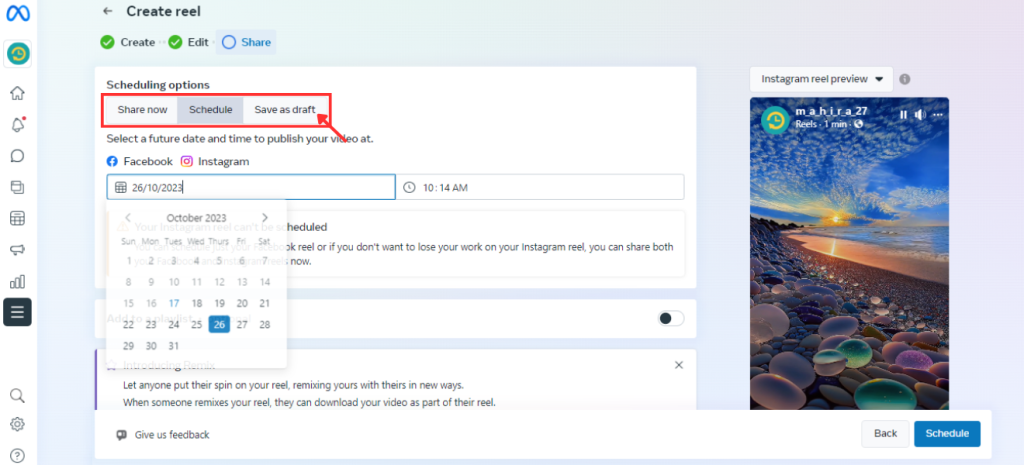This screenshot has width=1024, height=465.
Task: Select the Share now option
Action: pyautogui.click(x=142, y=110)
